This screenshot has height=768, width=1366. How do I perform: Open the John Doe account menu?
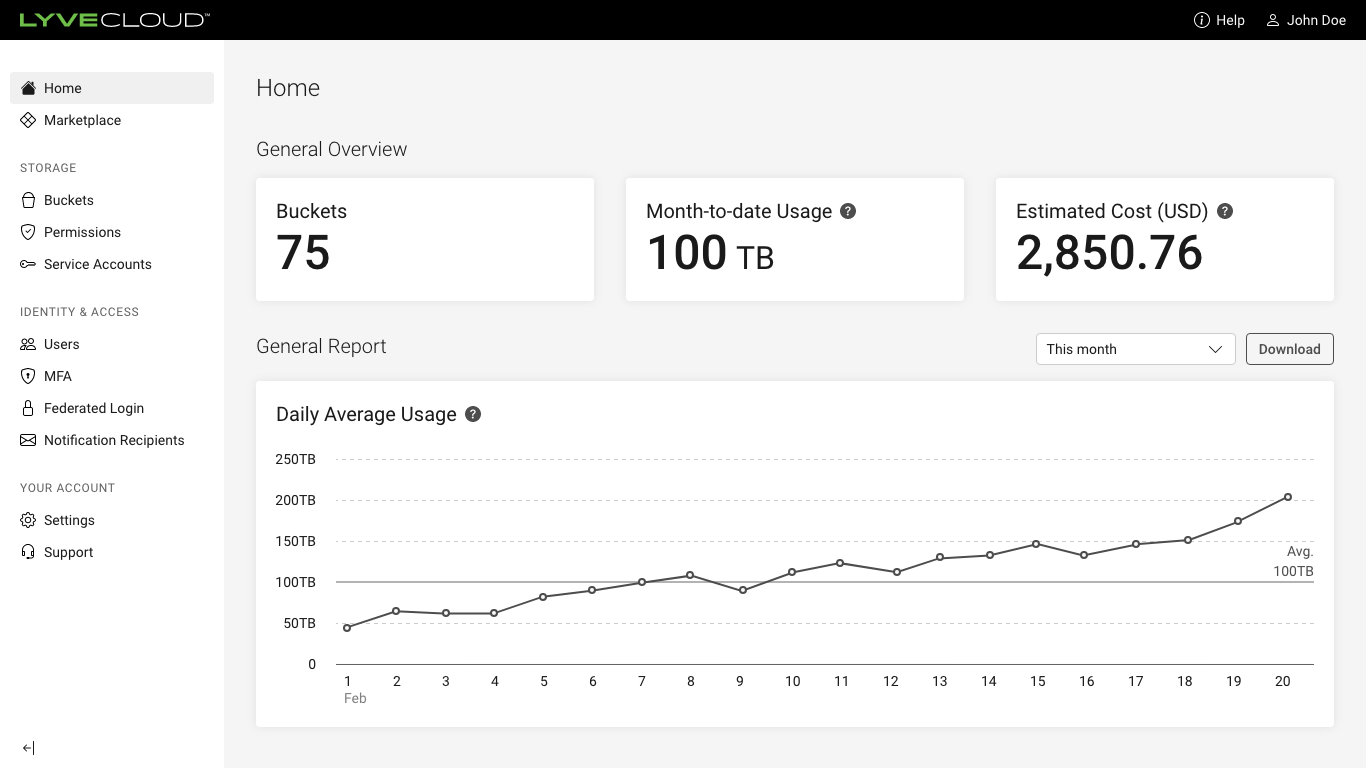tap(1306, 20)
